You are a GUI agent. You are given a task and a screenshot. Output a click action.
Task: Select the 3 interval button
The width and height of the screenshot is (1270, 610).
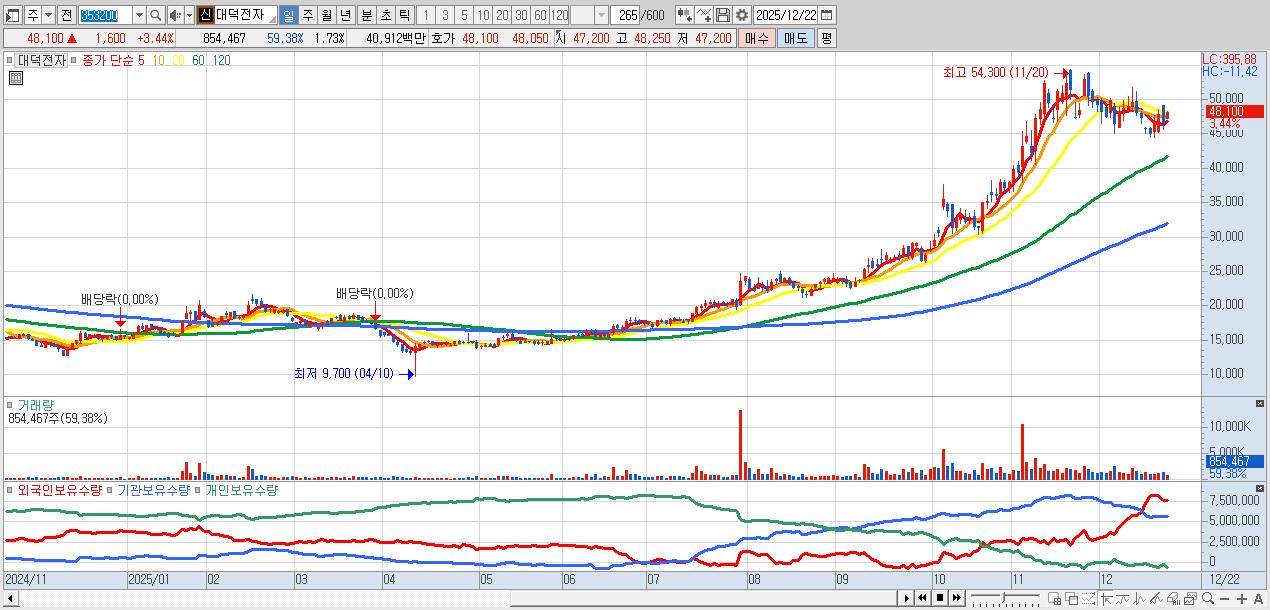tap(443, 15)
